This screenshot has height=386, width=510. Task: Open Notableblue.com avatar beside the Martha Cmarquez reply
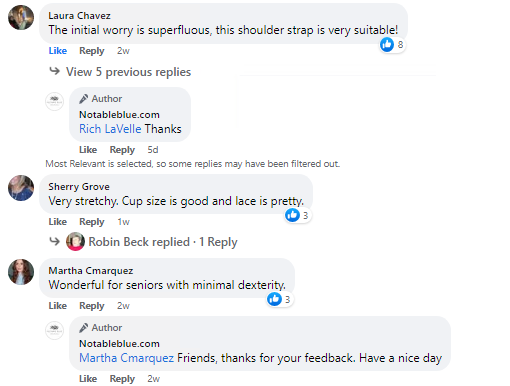pyautogui.click(x=54, y=330)
